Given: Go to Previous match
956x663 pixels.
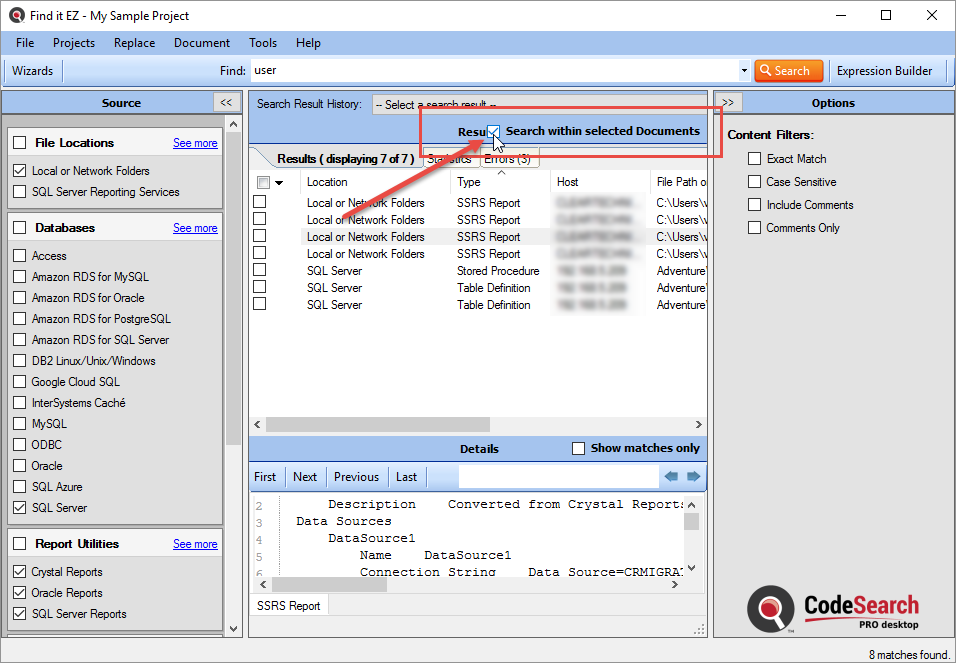Looking at the screenshot, I should (356, 477).
